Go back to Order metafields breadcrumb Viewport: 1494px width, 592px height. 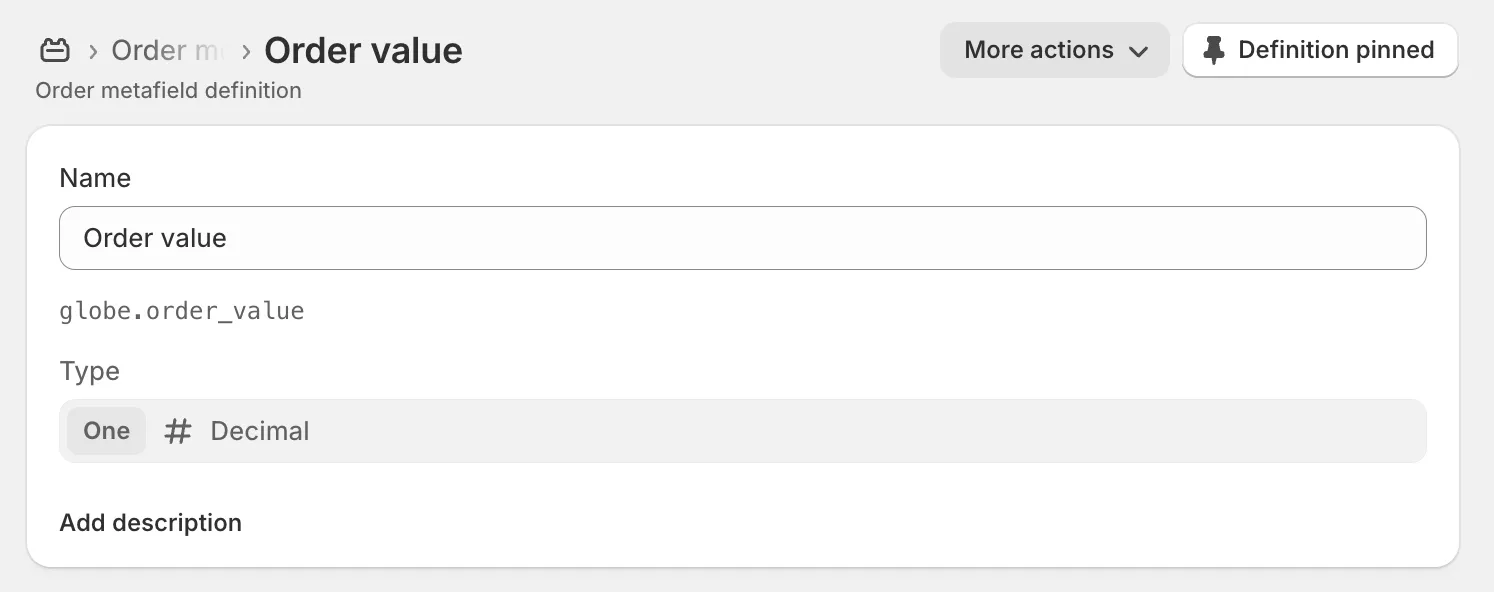(x=166, y=51)
